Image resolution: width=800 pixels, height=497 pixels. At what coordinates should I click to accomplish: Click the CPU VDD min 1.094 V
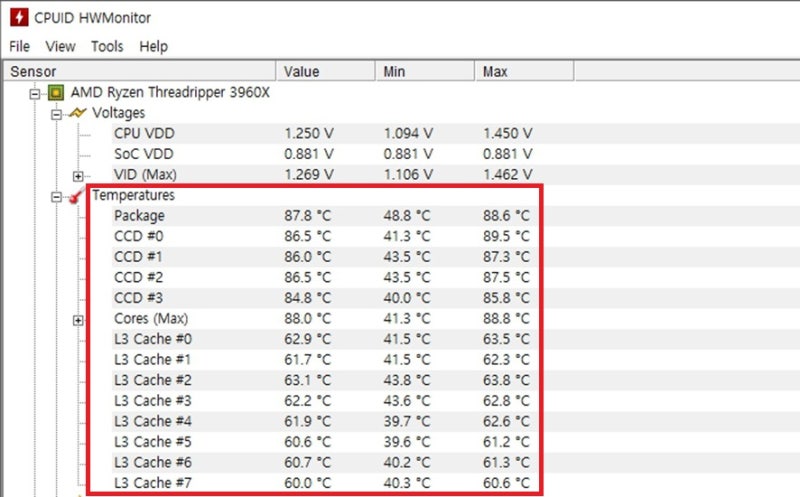(x=408, y=133)
